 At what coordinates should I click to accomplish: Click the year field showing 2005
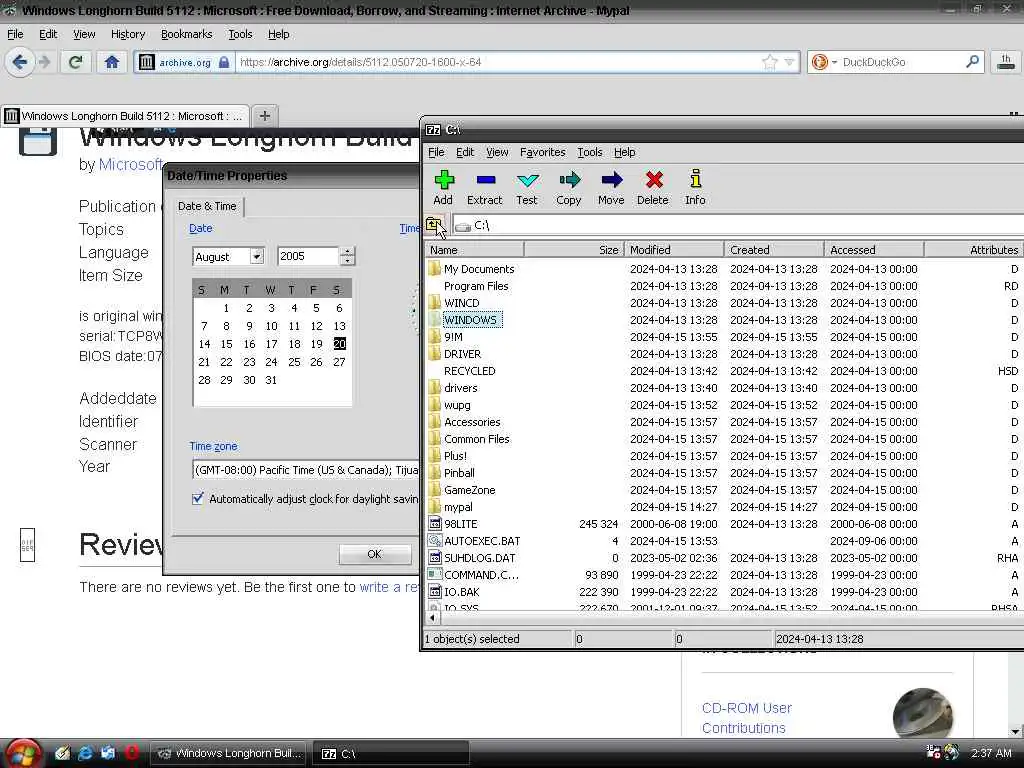[x=308, y=257]
